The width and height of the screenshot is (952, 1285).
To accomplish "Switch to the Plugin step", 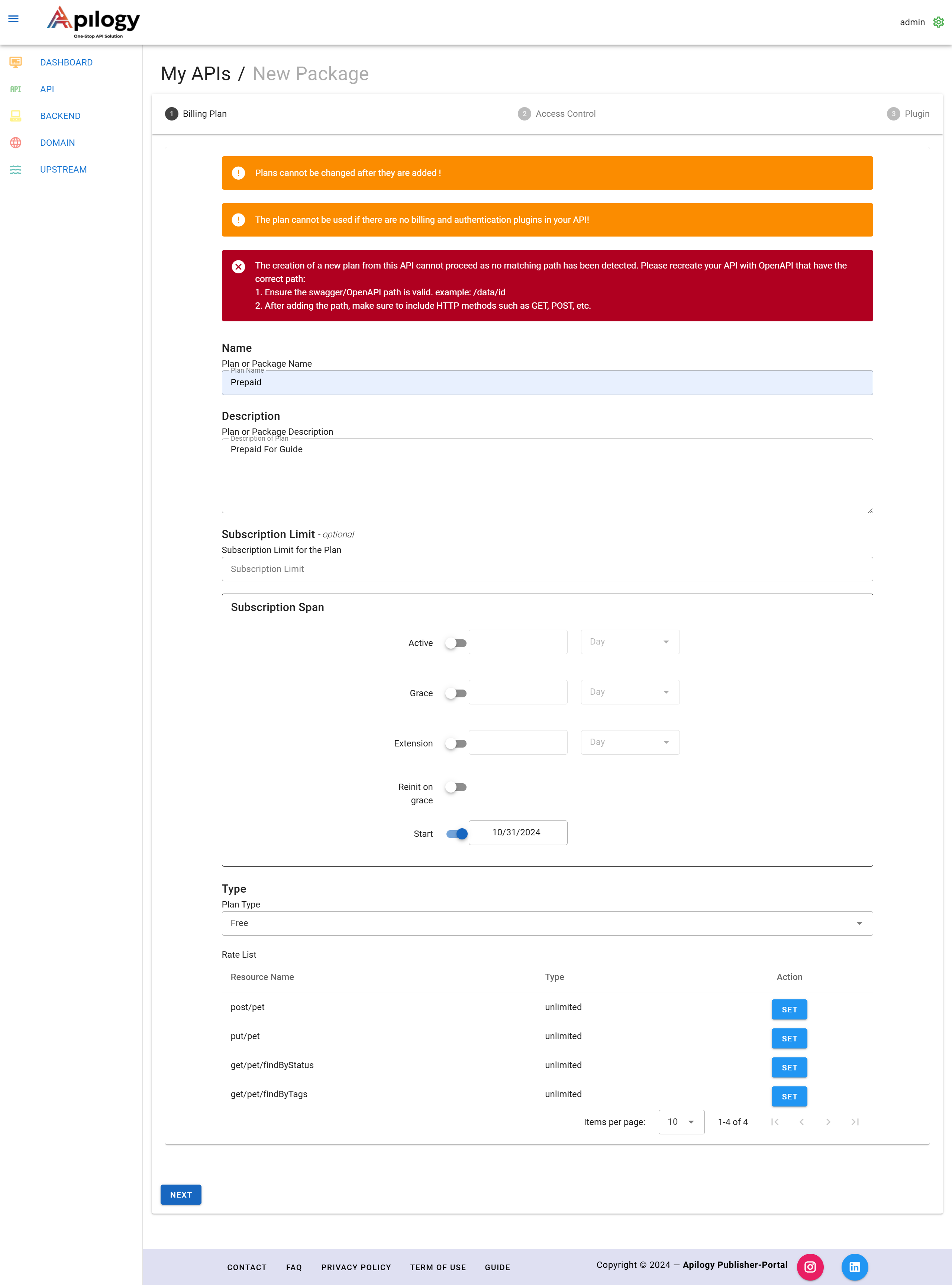I will (908, 113).
